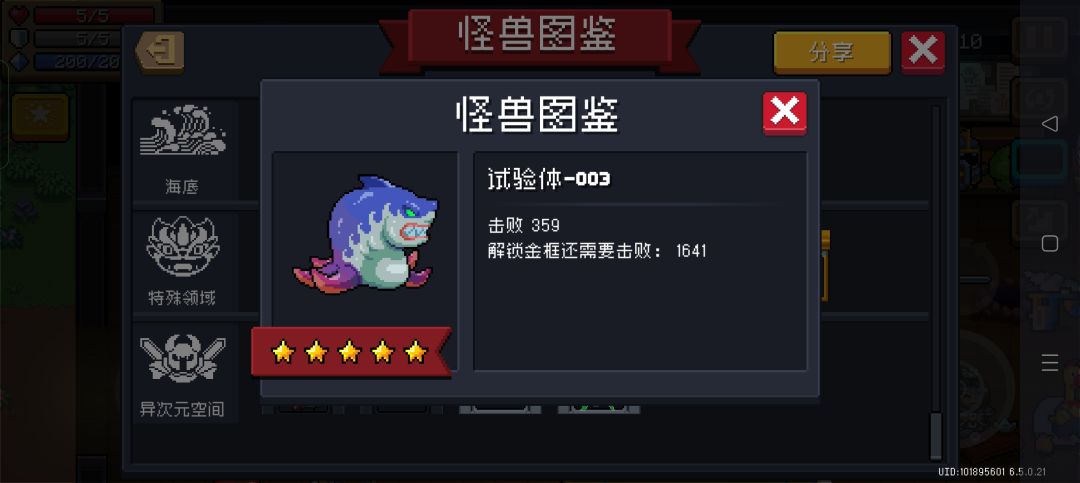Screen dimensions: 1080x483
Task: Click the 试验体-003 name title
Action: tap(549, 179)
